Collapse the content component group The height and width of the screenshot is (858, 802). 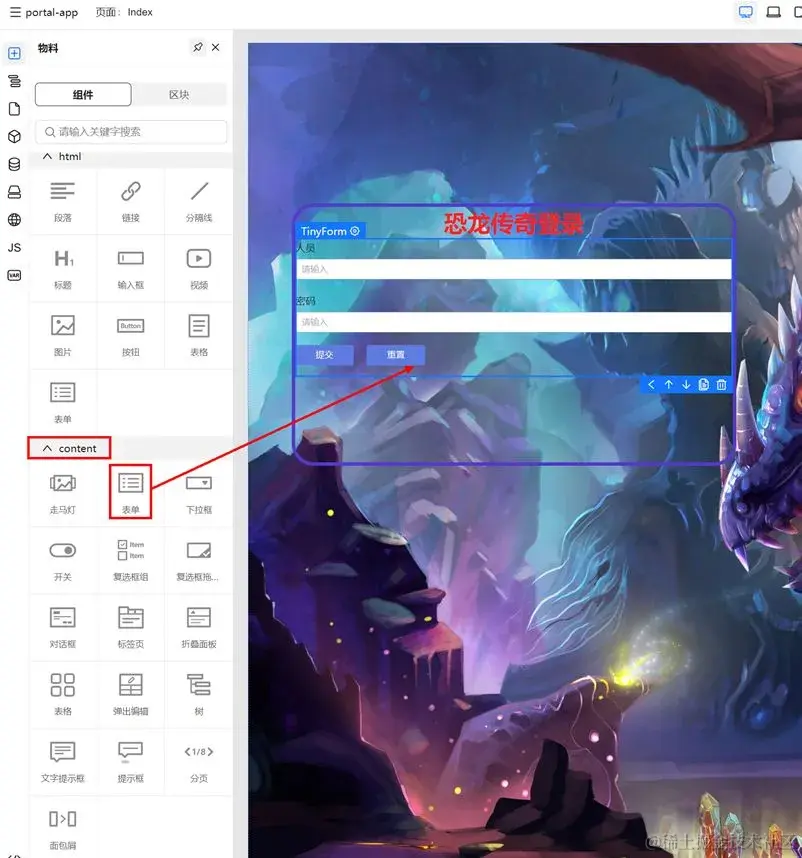(x=48, y=449)
